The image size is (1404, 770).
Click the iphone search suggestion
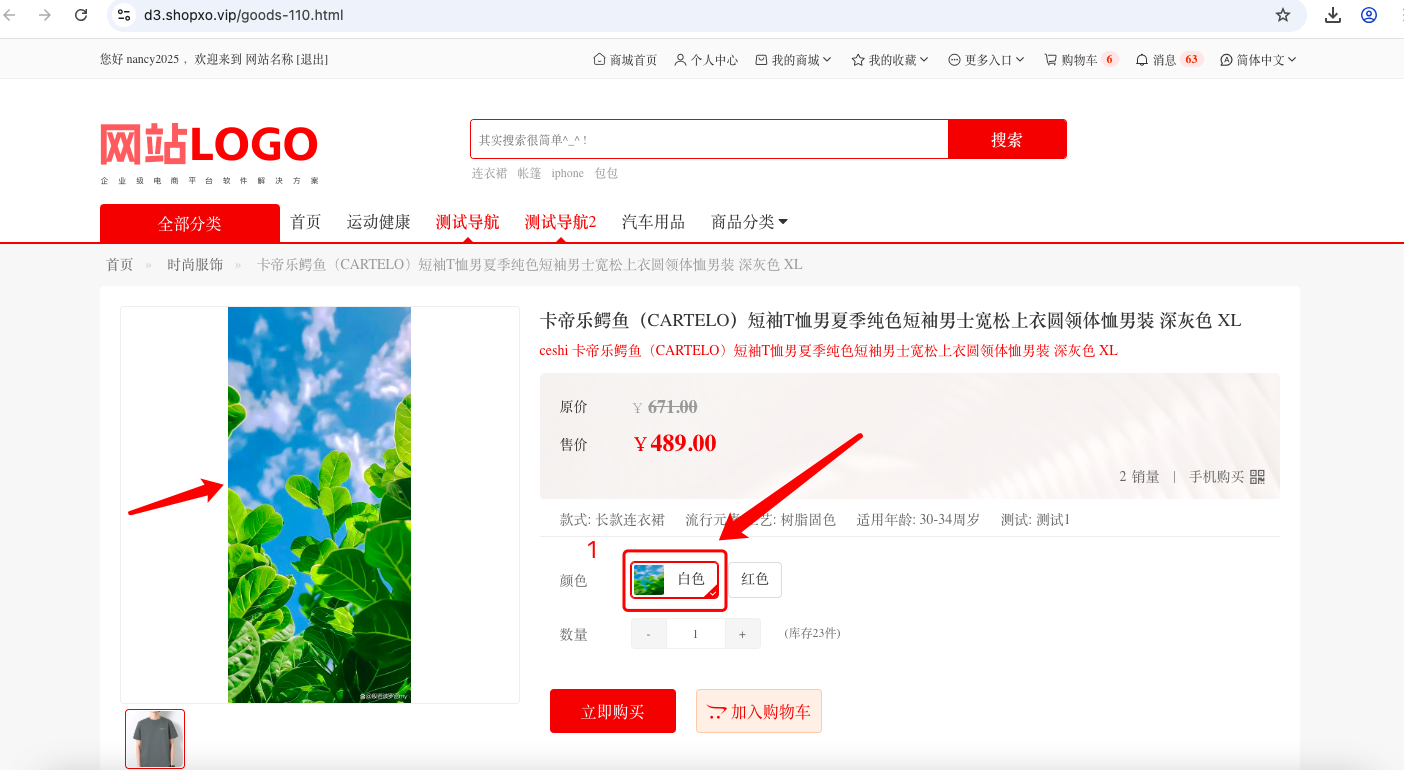point(568,173)
